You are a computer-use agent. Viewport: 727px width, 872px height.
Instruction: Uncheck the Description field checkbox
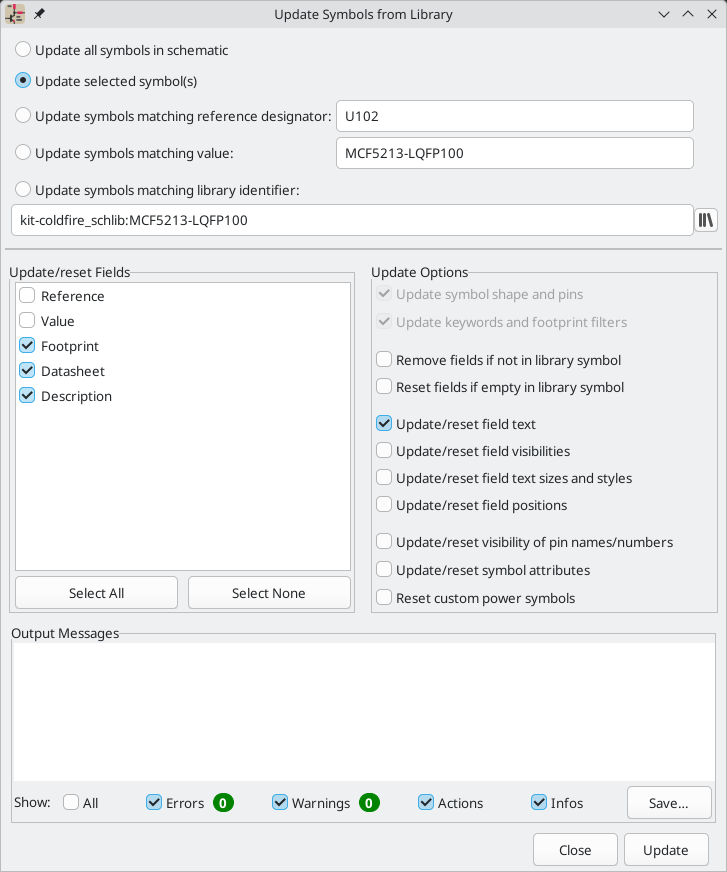pos(27,395)
